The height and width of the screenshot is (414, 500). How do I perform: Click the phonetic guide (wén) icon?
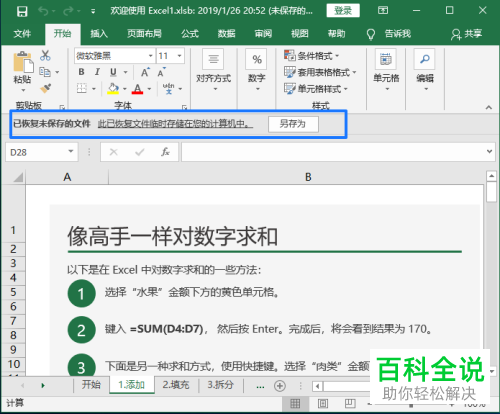(x=169, y=88)
